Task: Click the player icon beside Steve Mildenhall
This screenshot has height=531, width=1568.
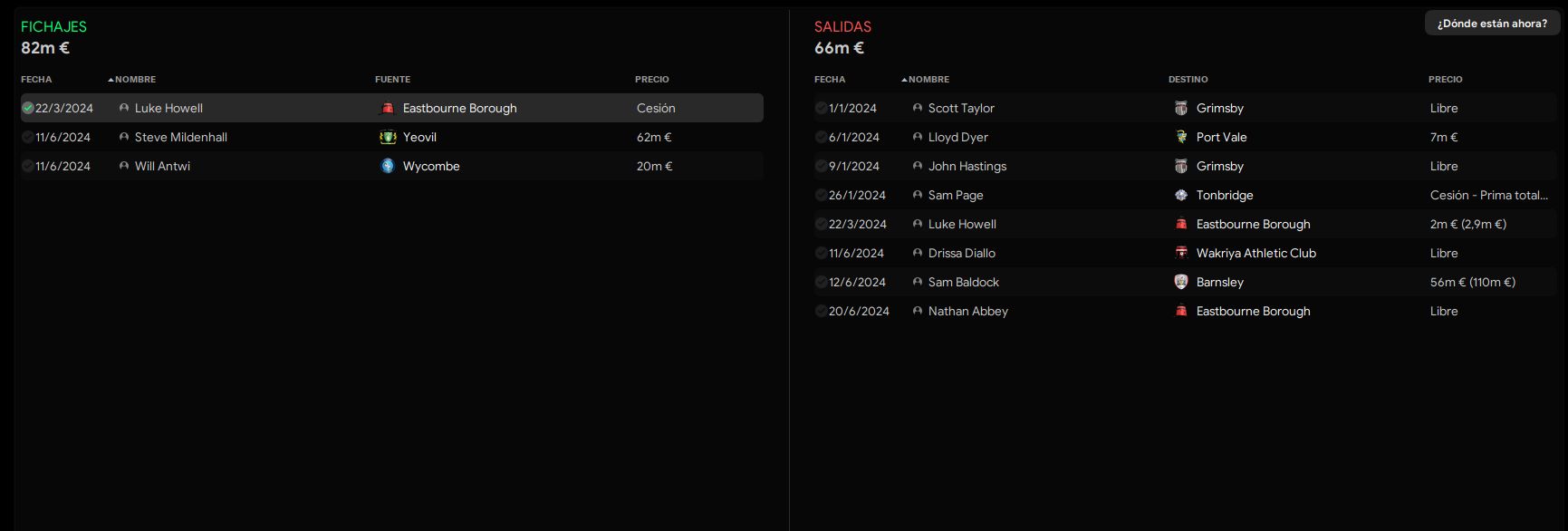Action: 124,137
